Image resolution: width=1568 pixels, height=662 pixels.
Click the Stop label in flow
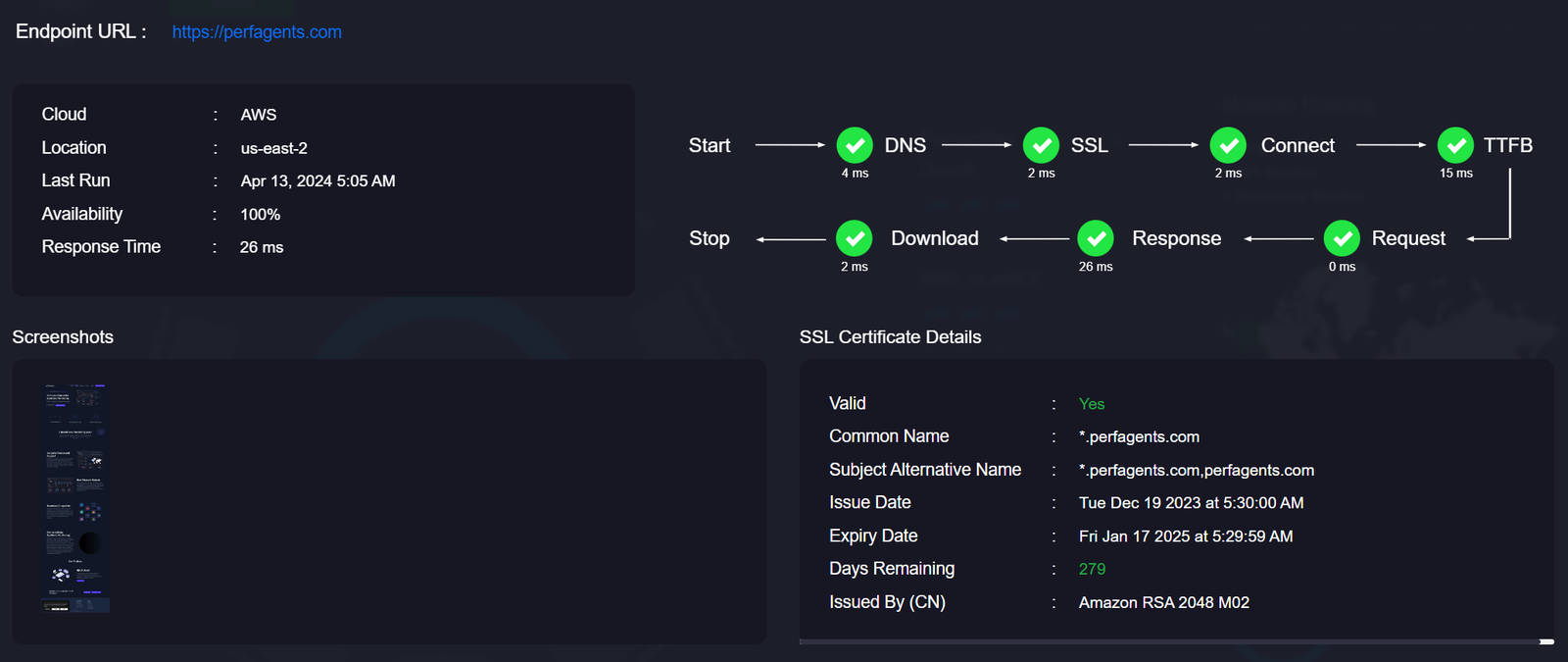click(x=710, y=238)
